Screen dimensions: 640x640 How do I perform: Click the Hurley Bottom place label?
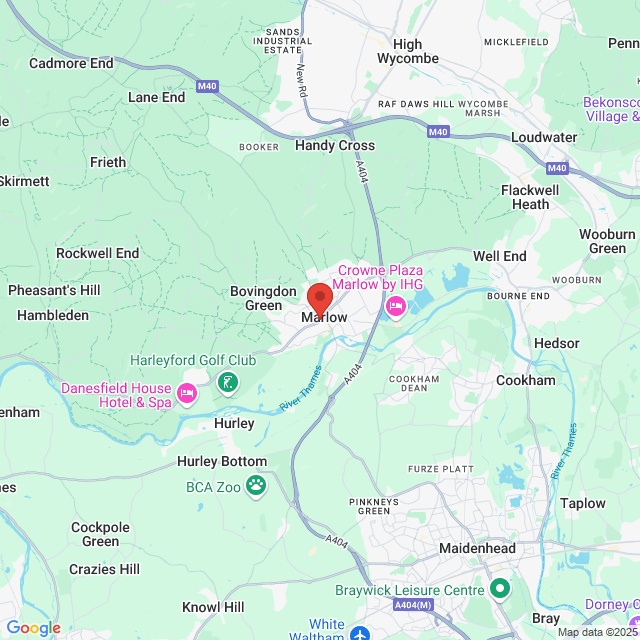[x=222, y=462]
